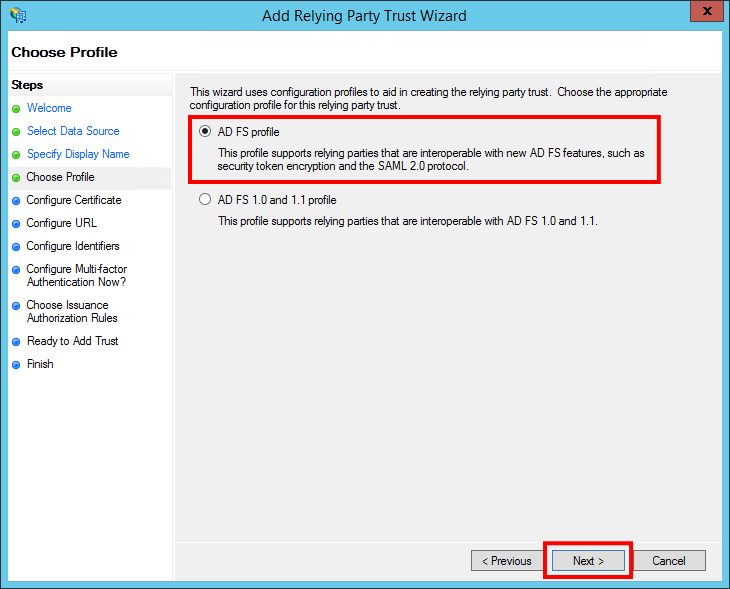Viewport: 730px width, 589px height.
Task: Click the Configure Certificate step label
Action: pos(74,200)
